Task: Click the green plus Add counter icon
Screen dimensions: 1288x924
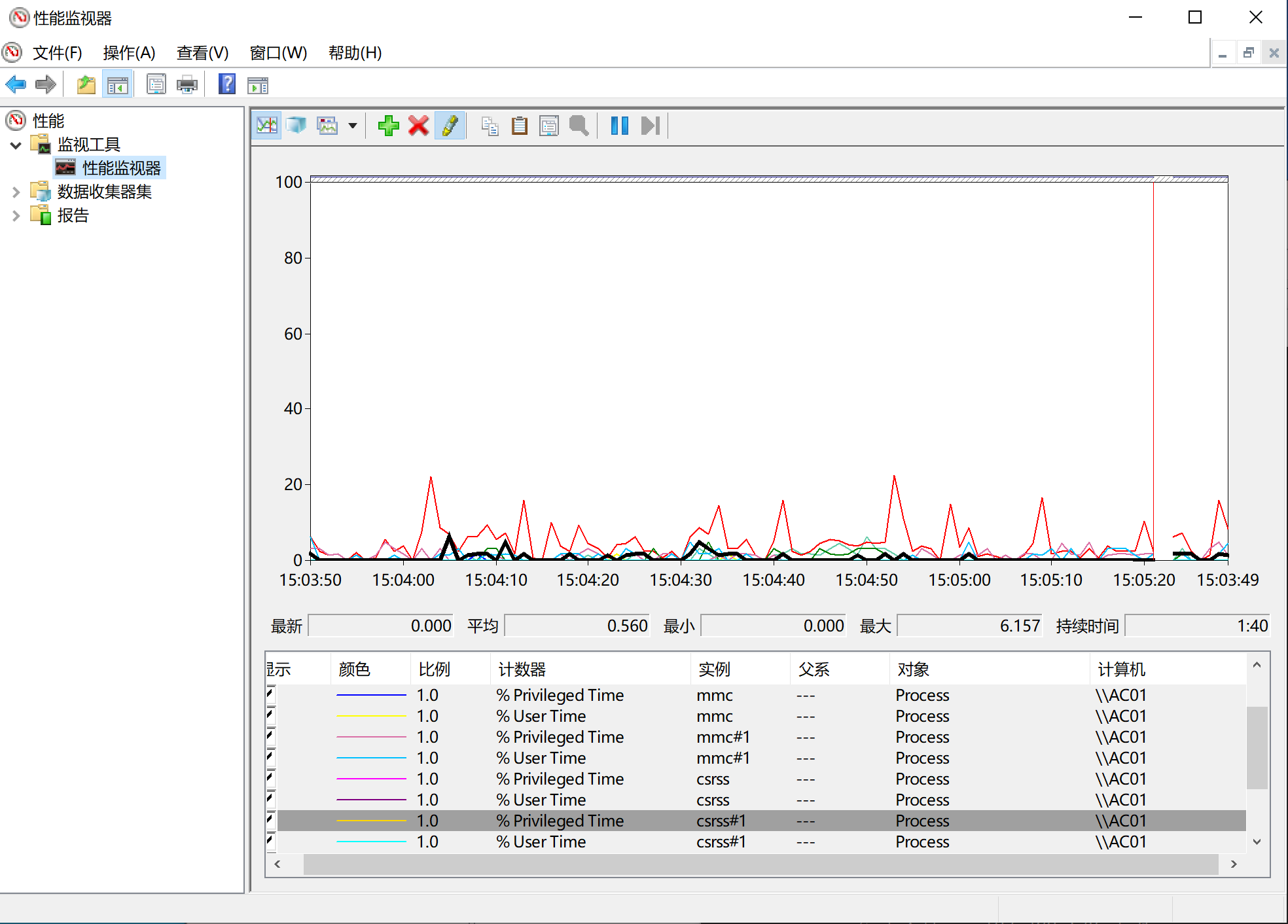Action: tap(388, 126)
